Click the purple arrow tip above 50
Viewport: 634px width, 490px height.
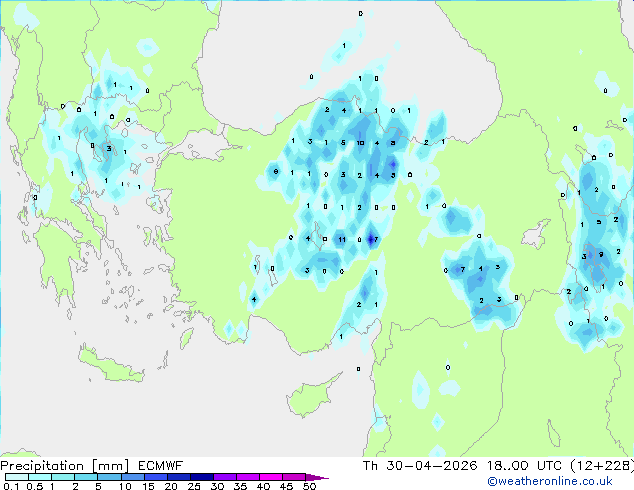click(317, 477)
